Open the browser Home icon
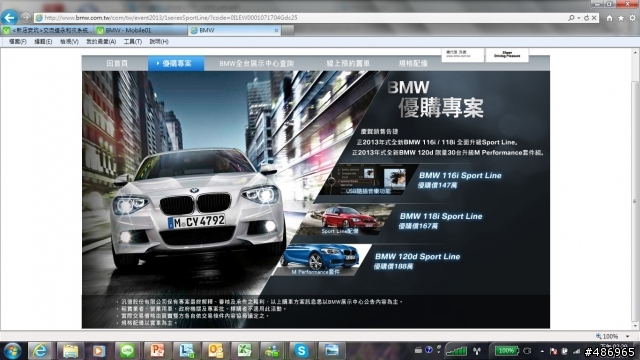 pyautogui.click(x=609, y=18)
